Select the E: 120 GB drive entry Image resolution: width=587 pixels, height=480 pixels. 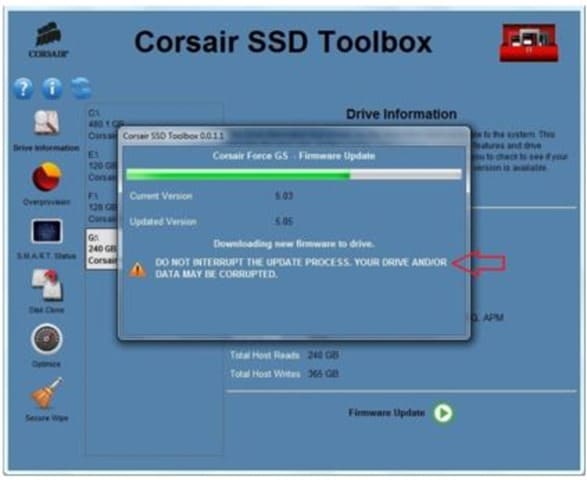(103, 165)
